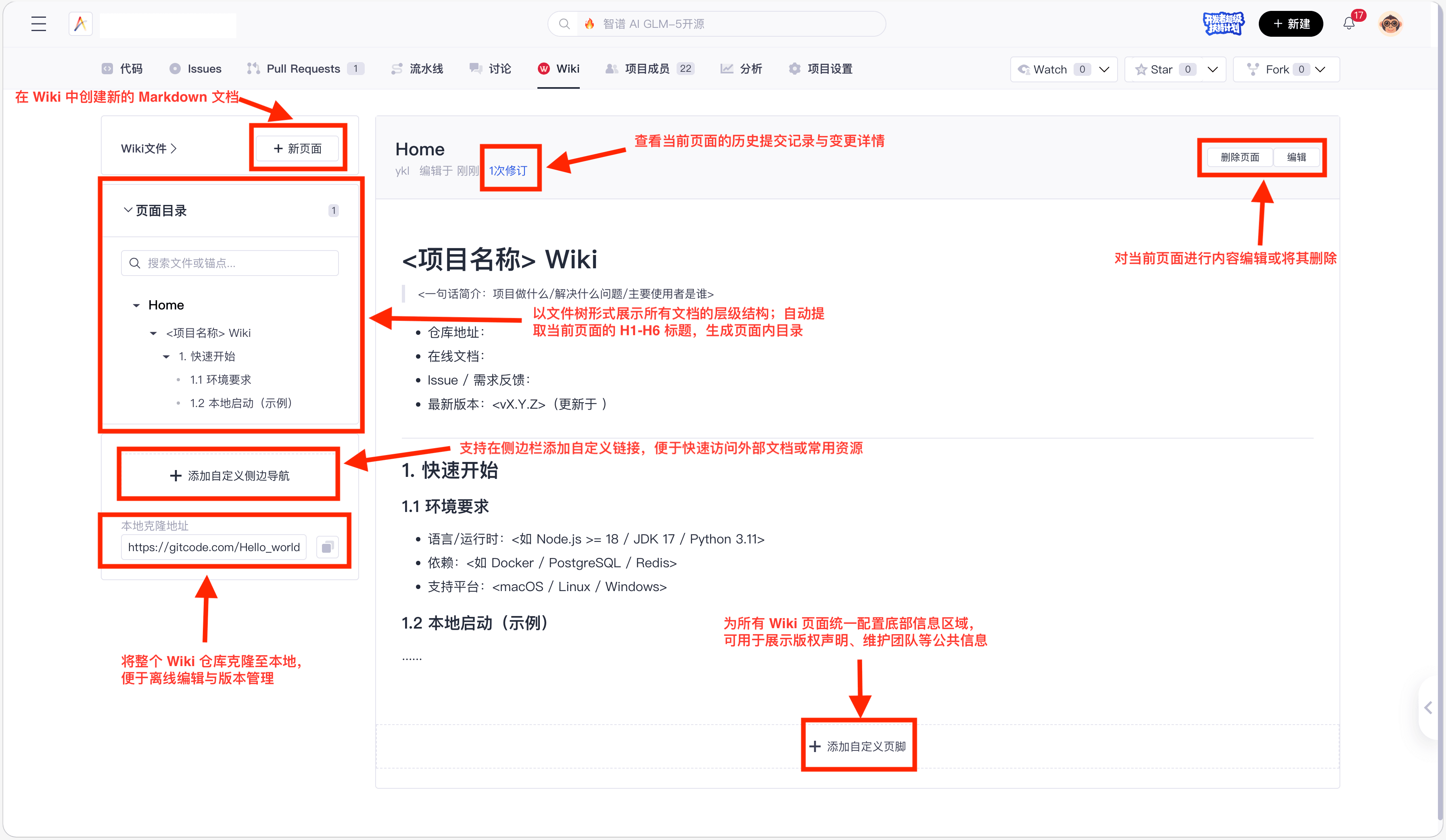Collapse the 1. 快速开始 tree node
Image resolution: width=1446 pixels, height=840 pixels.
[x=166, y=356]
